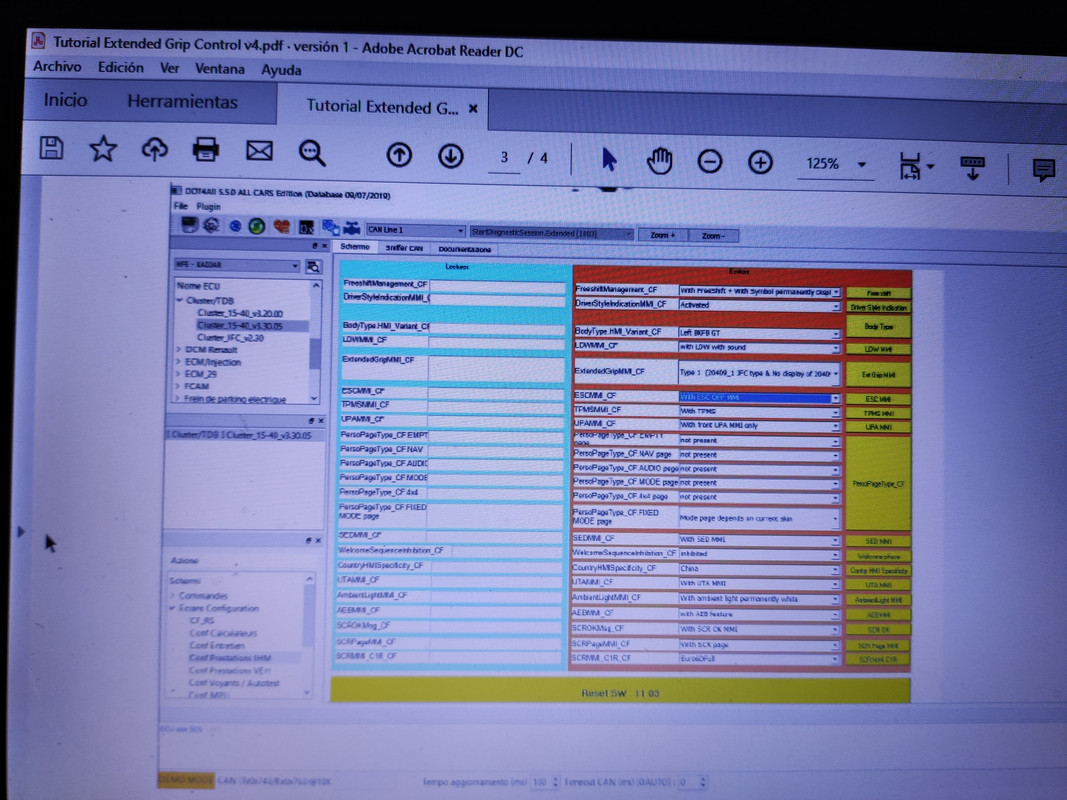The height and width of the screenshot is (800, 1067).
Task: Open the StartDiagnosticSession Extended dropdown
Action: tap(552, 233)
